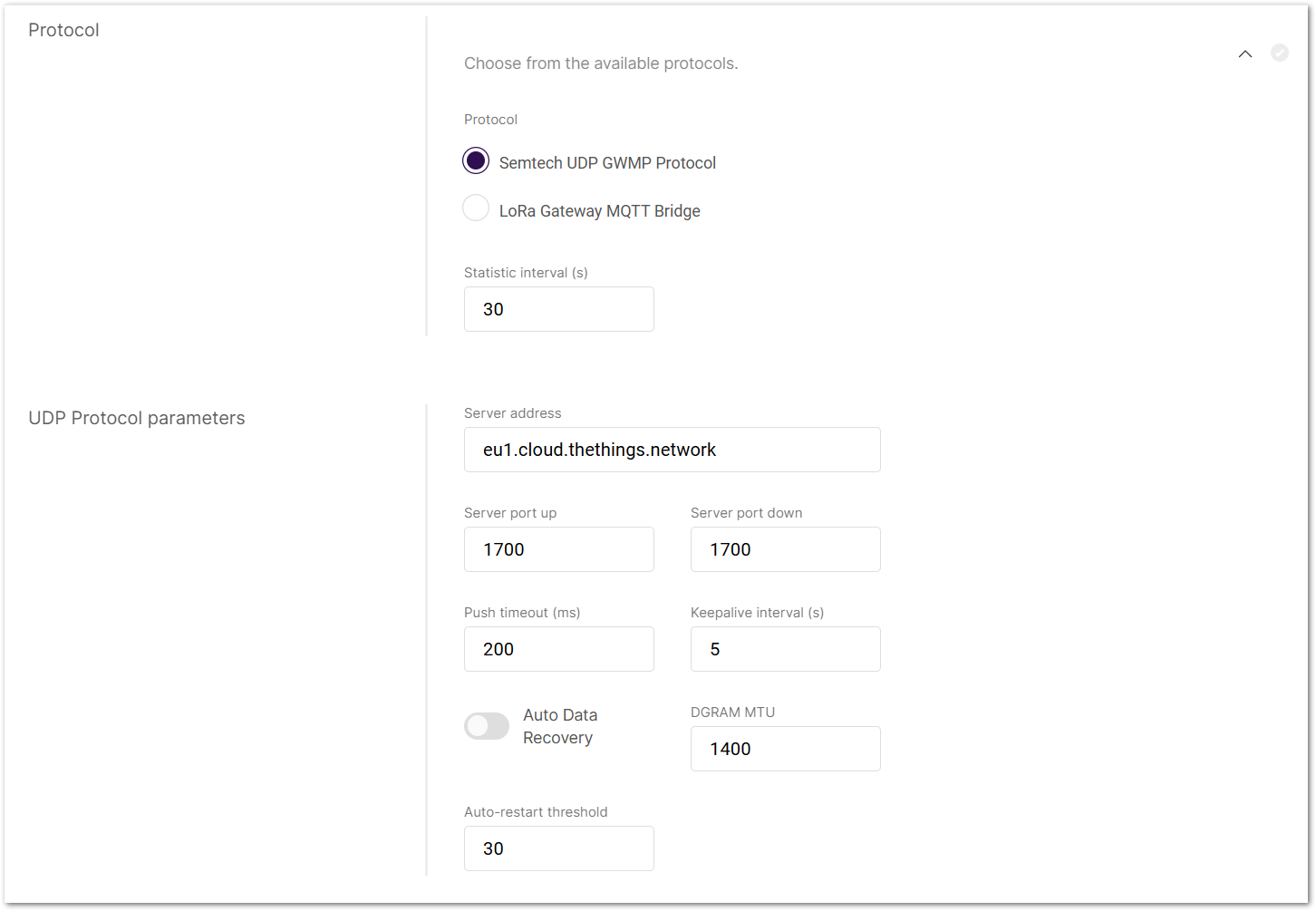Collapse the Protocol section via chevron
Image resolution: width=1316 pixels, height=911 pixels.
coord(1245,53)
